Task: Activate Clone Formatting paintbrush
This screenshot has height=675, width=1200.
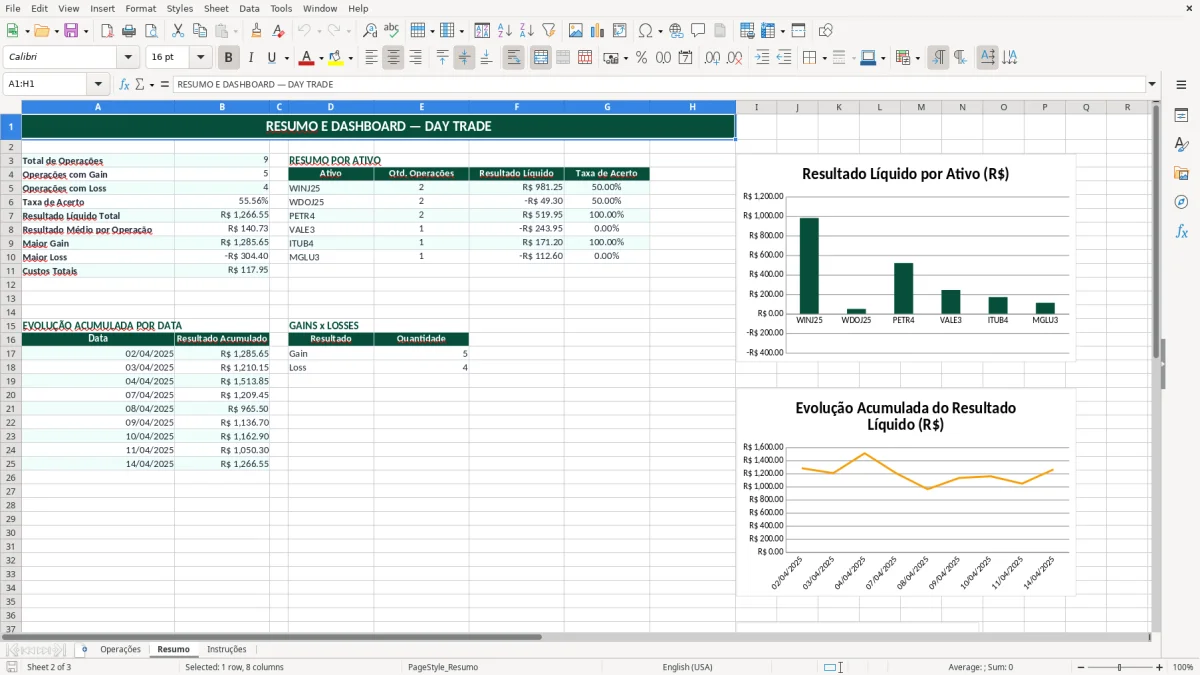Action: [256, 31]
